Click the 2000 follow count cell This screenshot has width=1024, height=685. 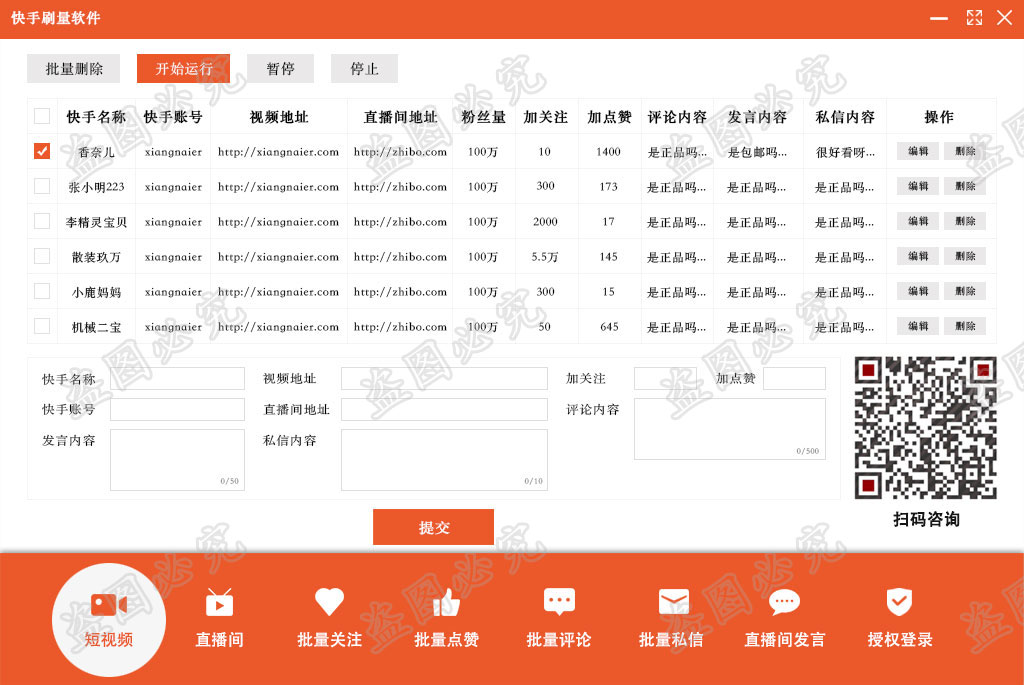click(x=545, y=221)
